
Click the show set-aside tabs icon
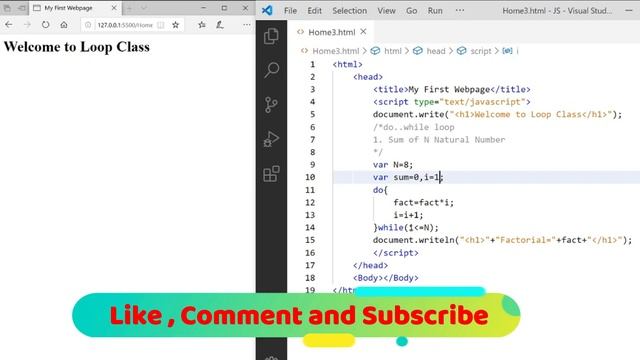pos(7,8)
